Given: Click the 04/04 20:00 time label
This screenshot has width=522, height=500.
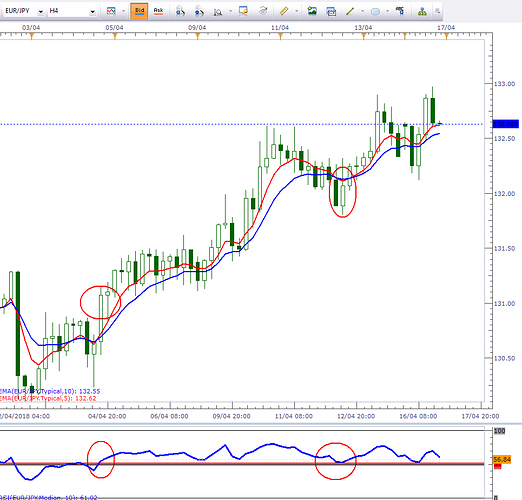Looking at the screenshot, I should click(x=107, y=416).
